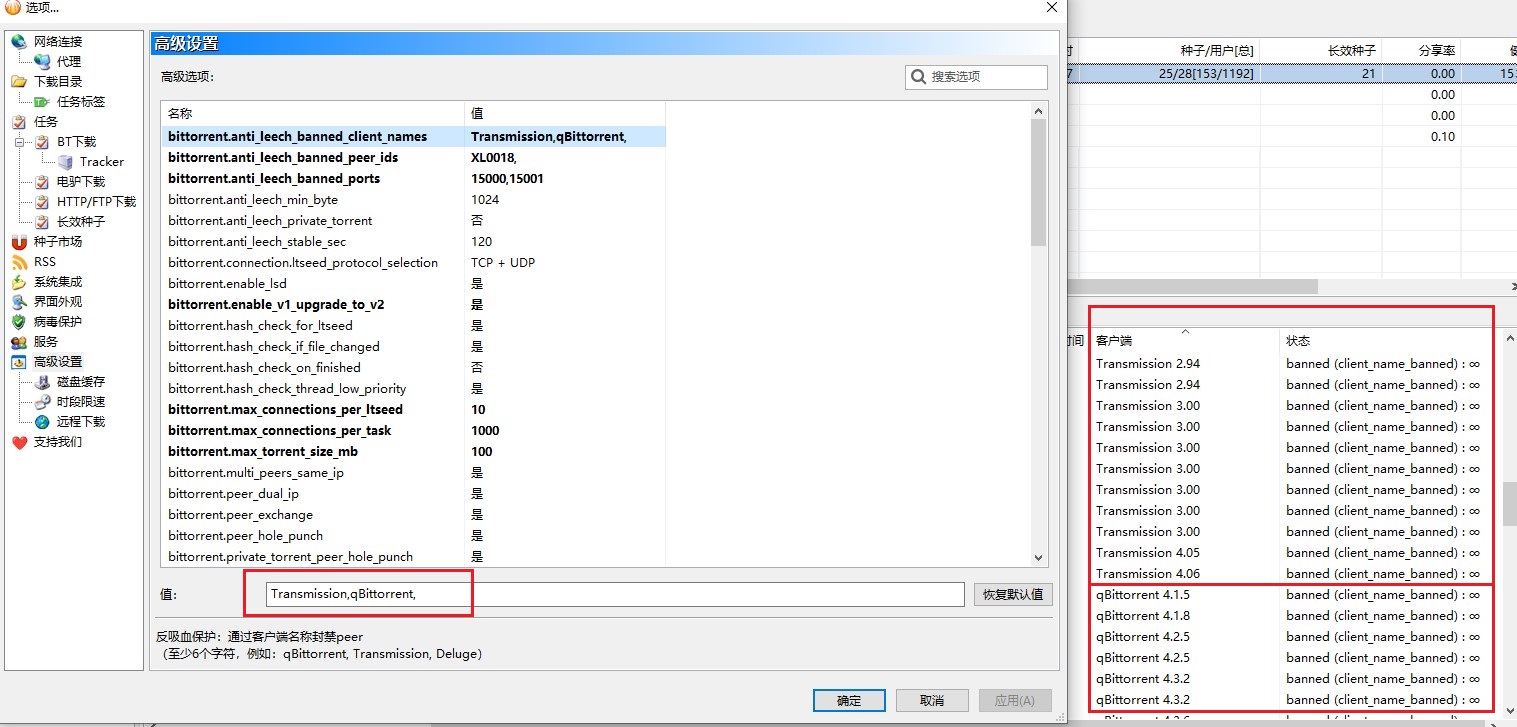
Task: Click 种子/用户[总] column header in main window
Action: pyautogui.click(x=1169, y=50)
